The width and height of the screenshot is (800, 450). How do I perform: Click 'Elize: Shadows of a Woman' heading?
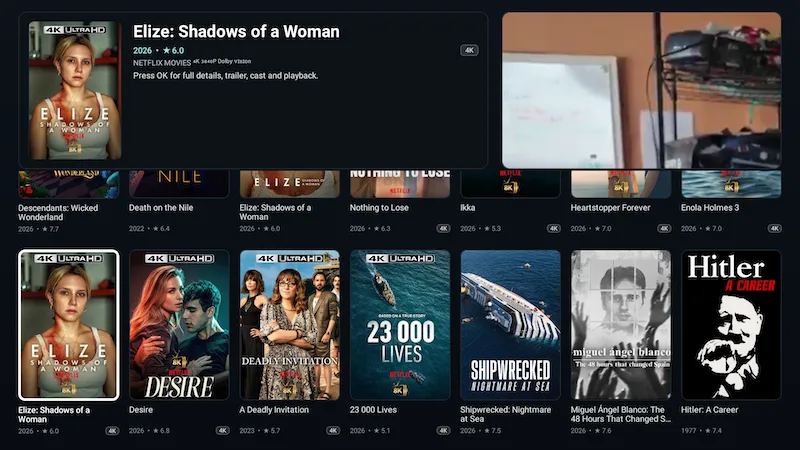236,32
